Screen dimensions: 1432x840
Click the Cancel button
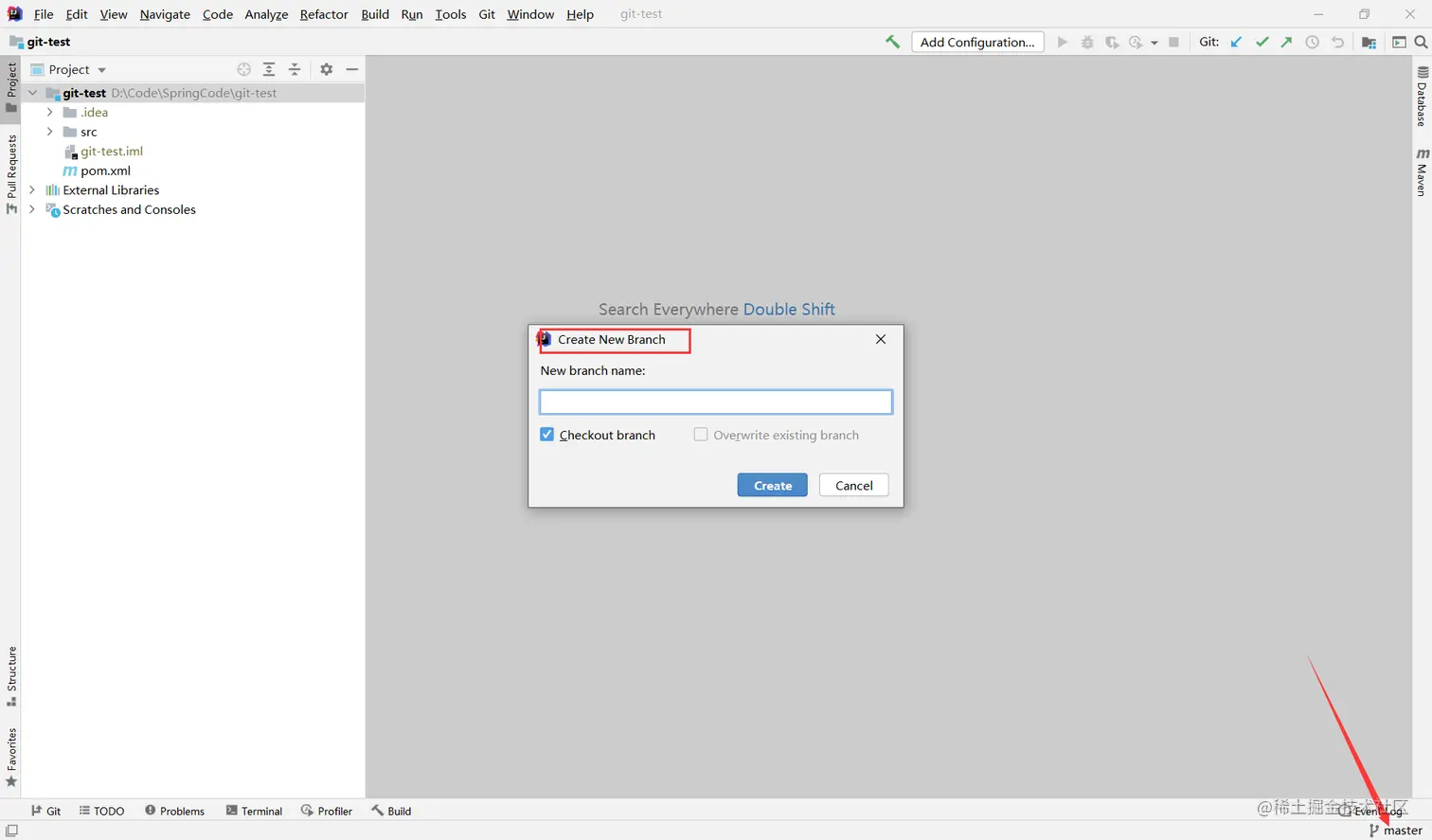[854, 485]
